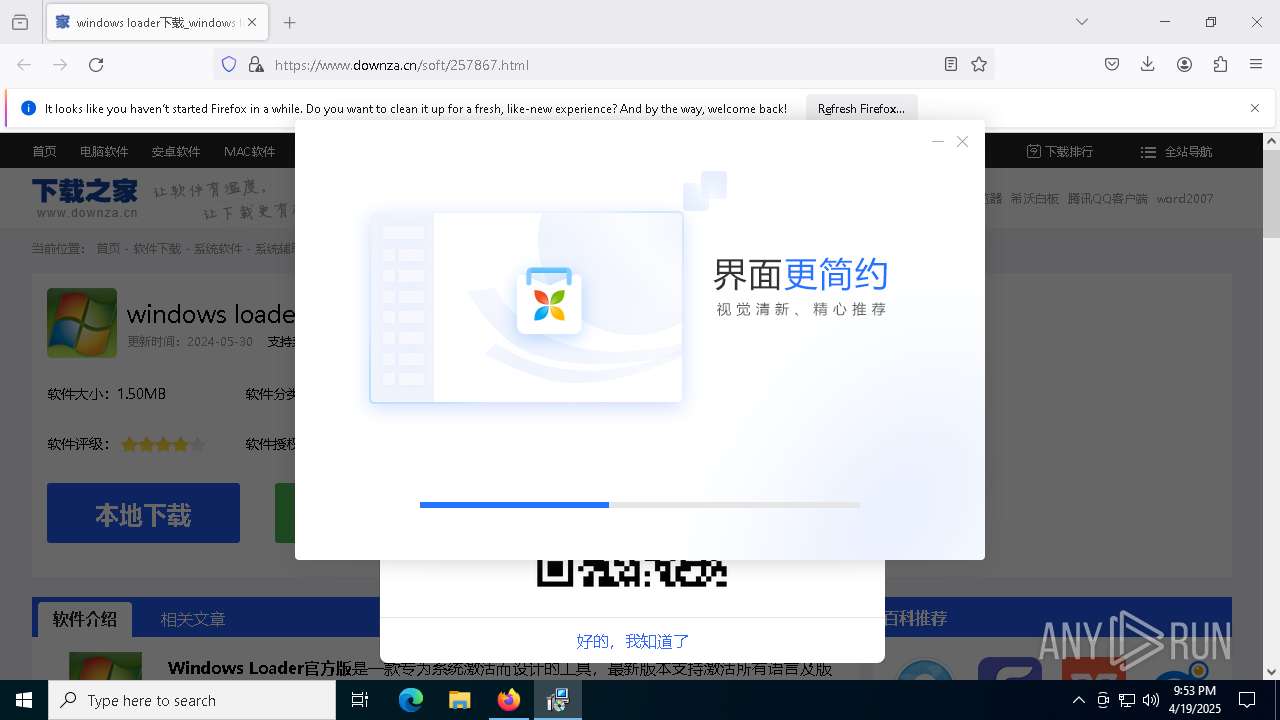The width and height of the screenshot is (1280, 720).
Task: Close the windows loader tab
Action: (252, 22)
